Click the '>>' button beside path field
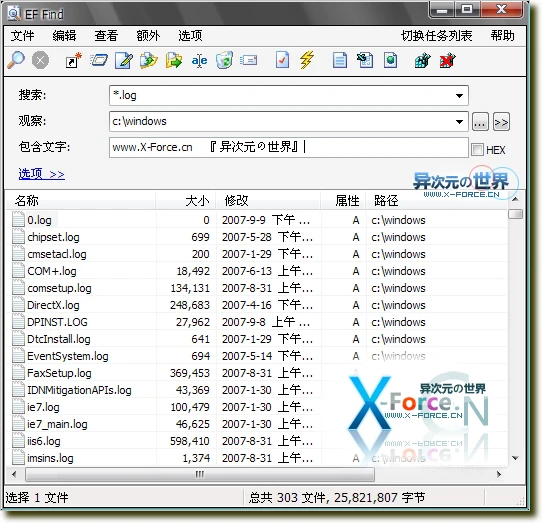The width and height of the screenshot is (542, 523). [501, 122]
